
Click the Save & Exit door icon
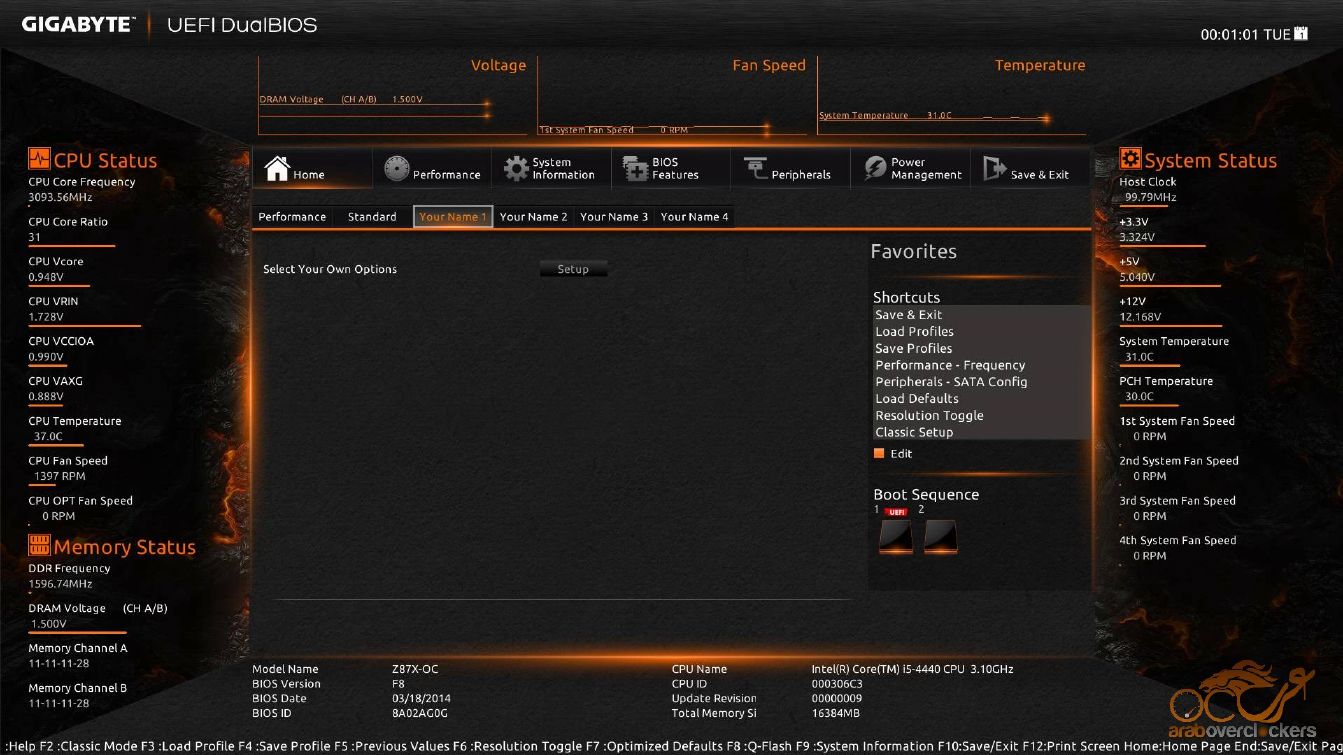[x=994, y=169]
